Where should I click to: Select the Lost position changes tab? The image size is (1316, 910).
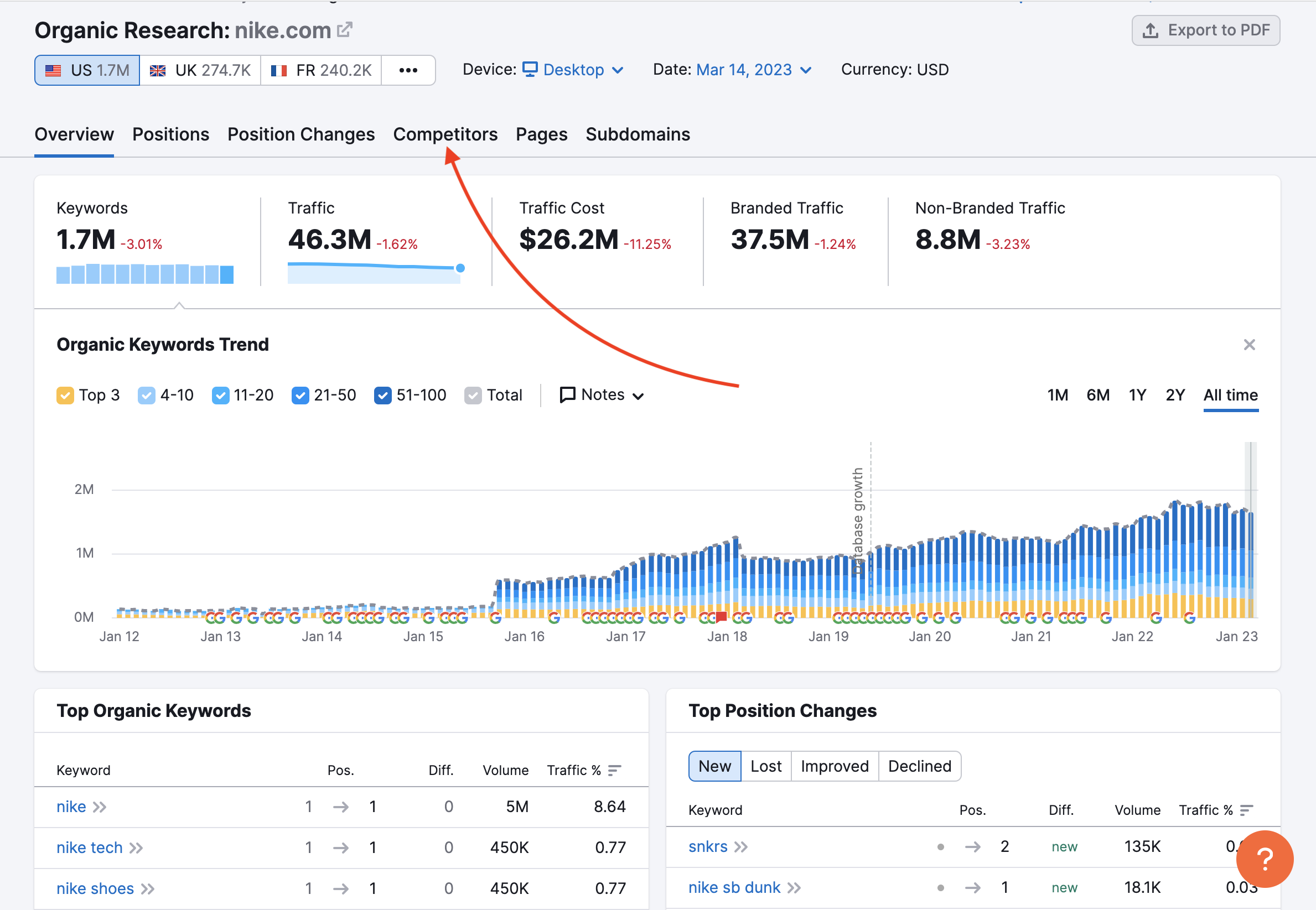point(765,766)
